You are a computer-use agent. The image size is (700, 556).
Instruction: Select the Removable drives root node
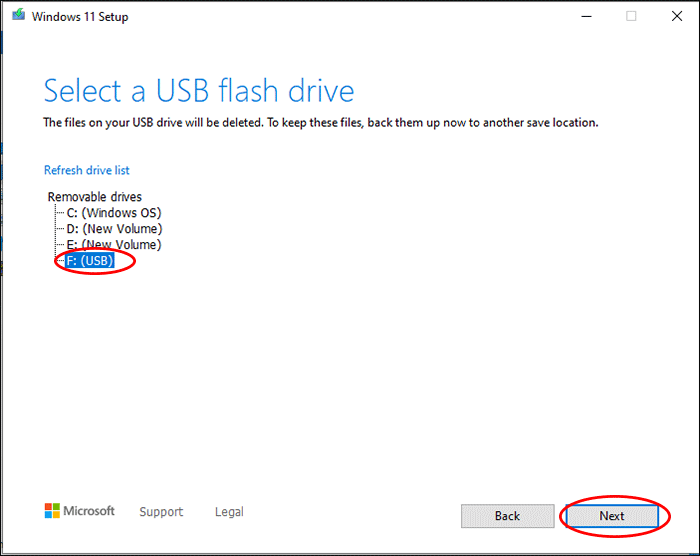click(95, 197)
